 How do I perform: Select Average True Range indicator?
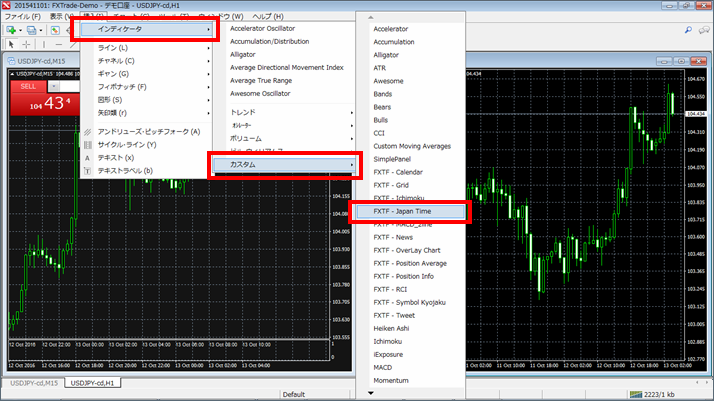pos(261,81)
